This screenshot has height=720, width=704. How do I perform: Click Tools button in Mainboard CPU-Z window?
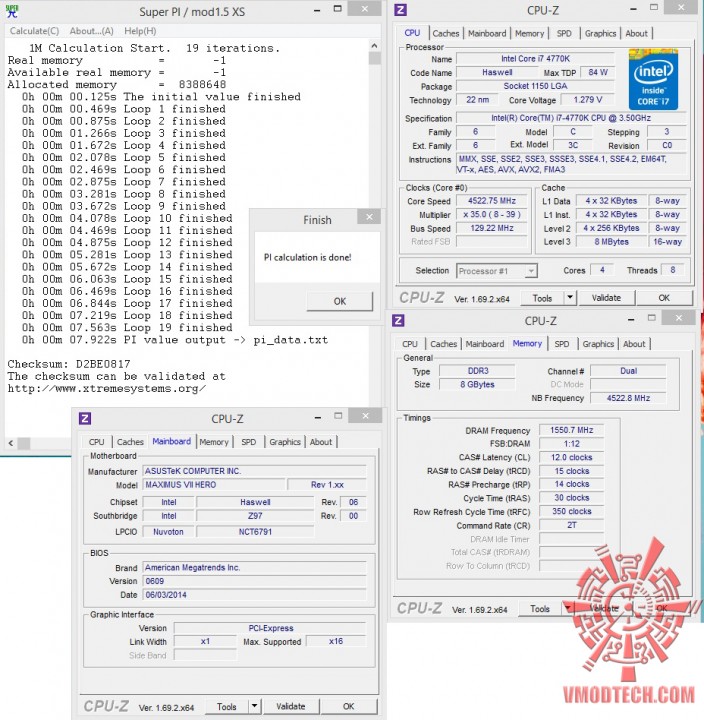[226, 706]
